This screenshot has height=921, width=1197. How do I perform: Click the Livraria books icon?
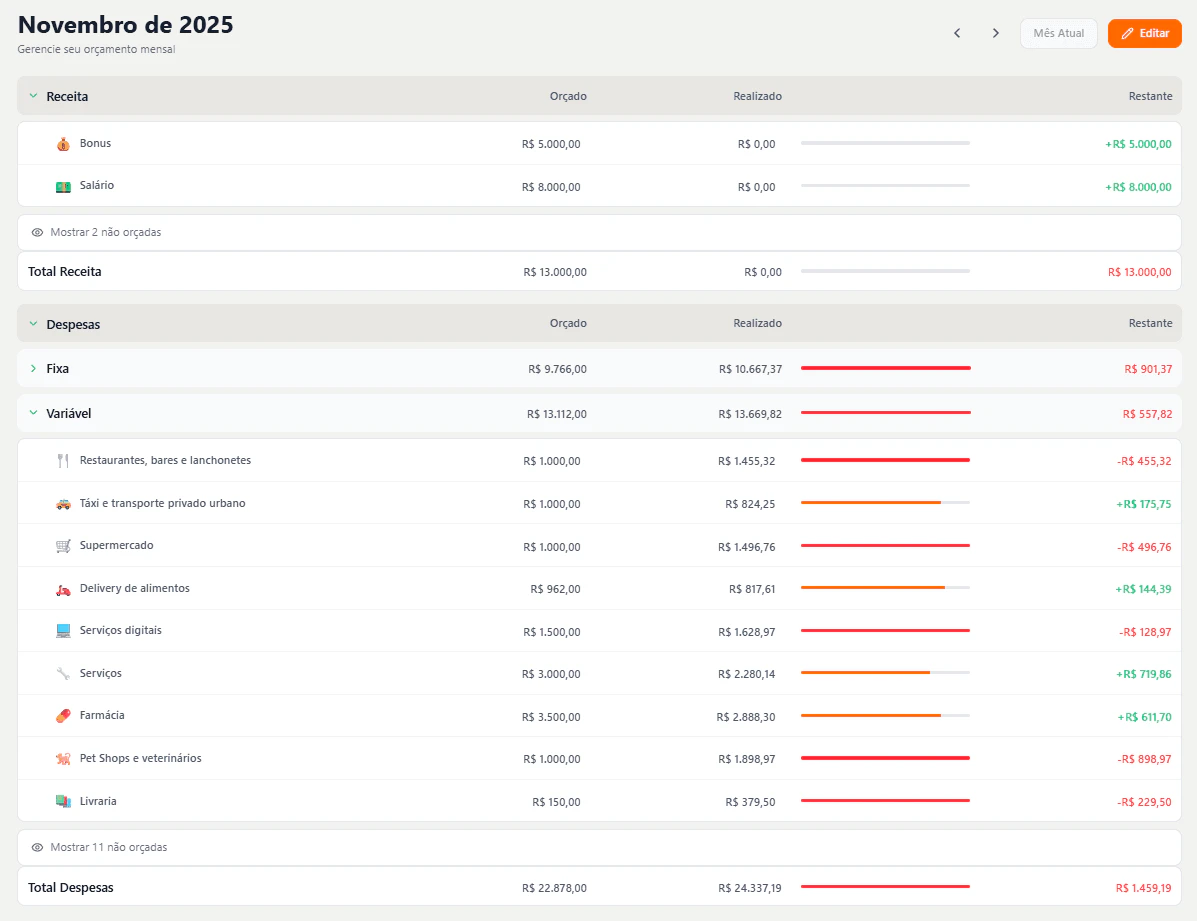(61, 801)
